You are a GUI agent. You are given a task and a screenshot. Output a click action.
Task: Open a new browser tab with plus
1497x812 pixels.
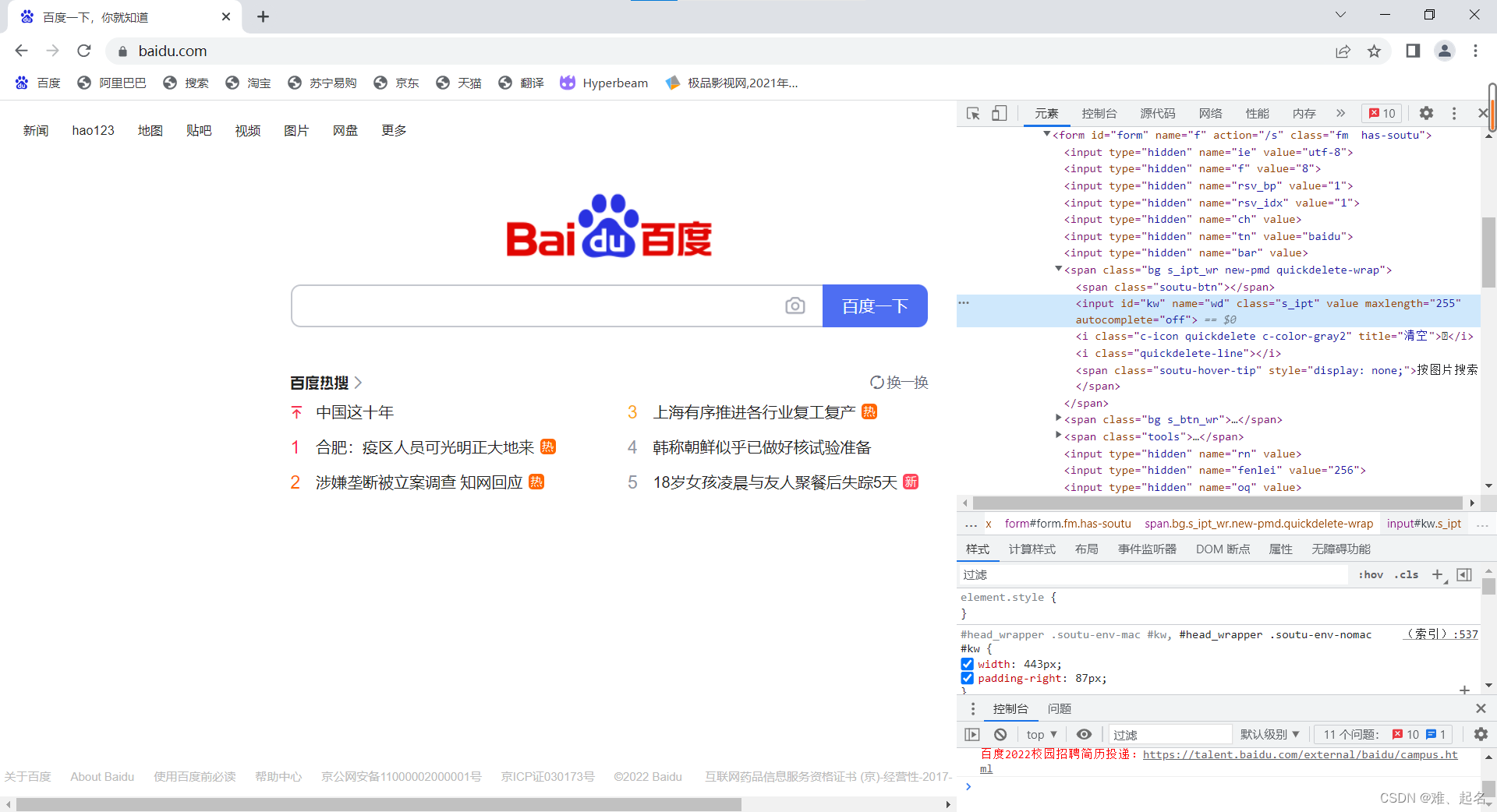point(263,16)
